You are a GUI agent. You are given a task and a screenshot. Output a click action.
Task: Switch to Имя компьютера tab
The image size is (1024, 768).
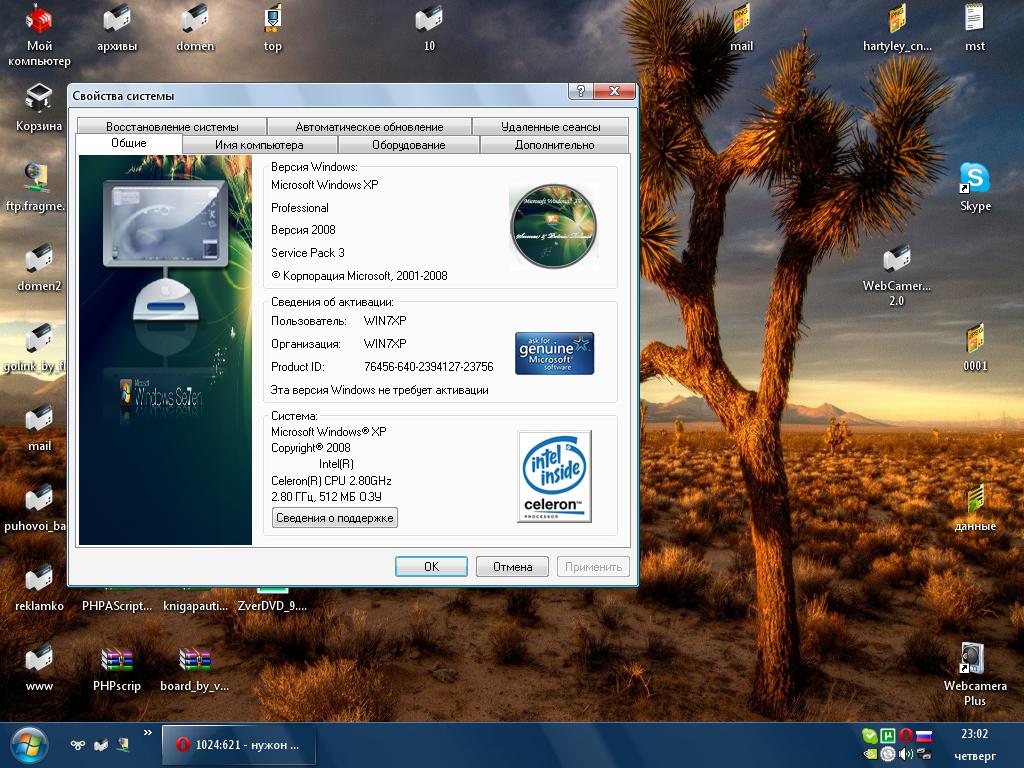pyautogui.click(x=259, y=145)
